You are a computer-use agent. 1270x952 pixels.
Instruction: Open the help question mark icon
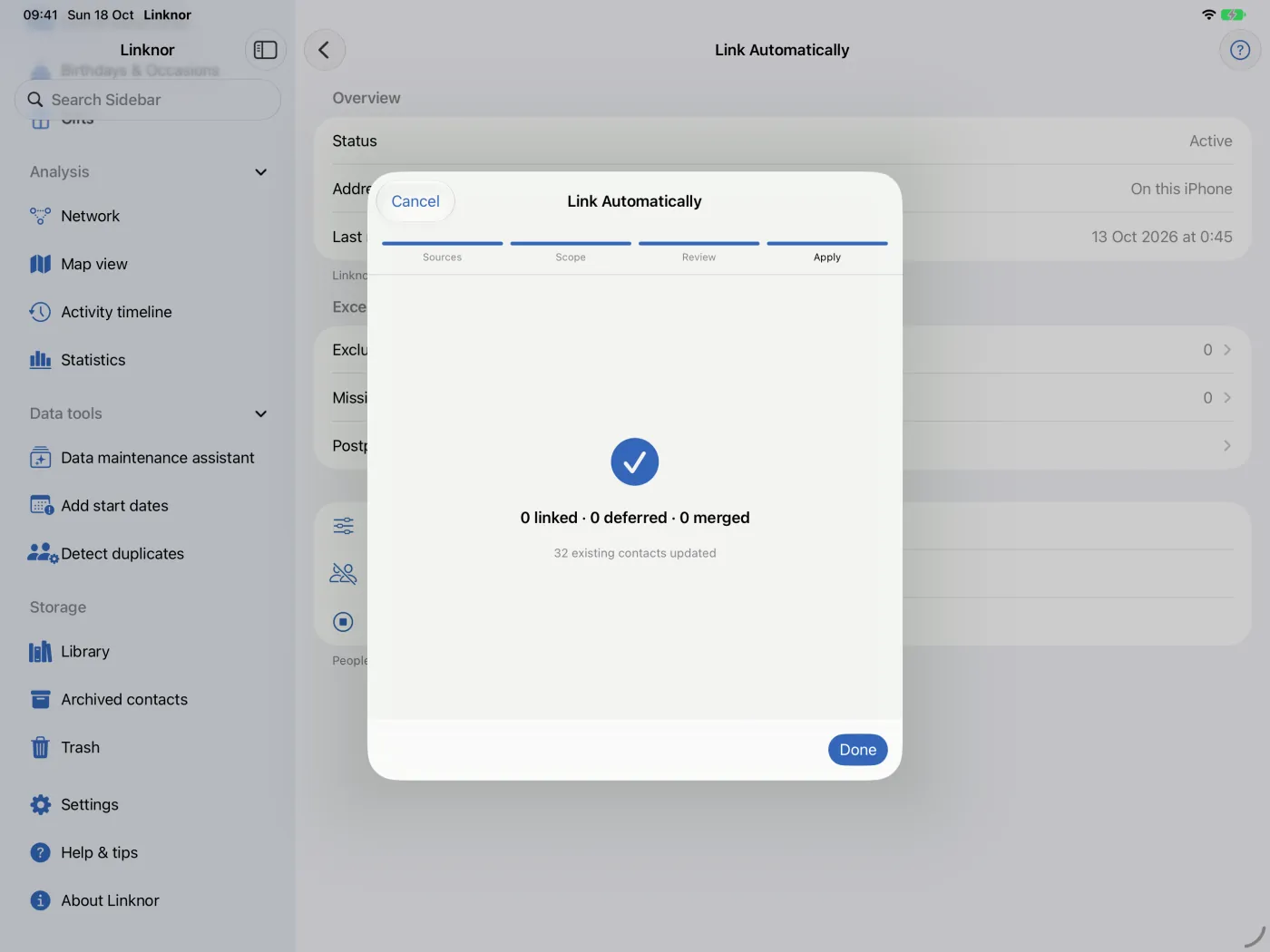(x=1239, y=50)
